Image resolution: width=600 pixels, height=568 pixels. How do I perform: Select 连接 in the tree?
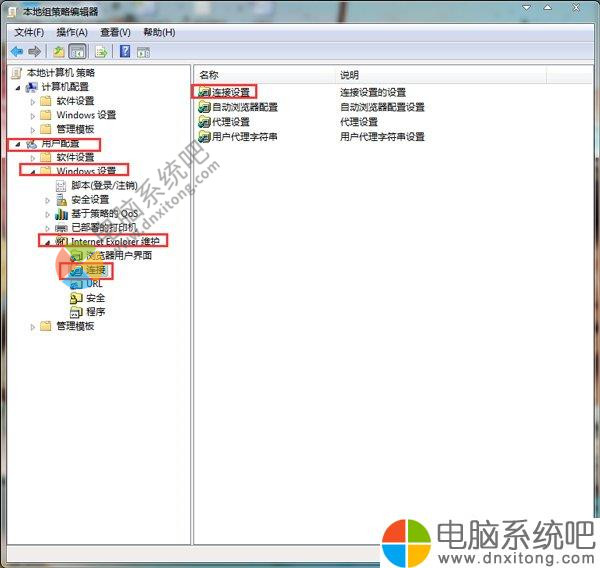94,270
